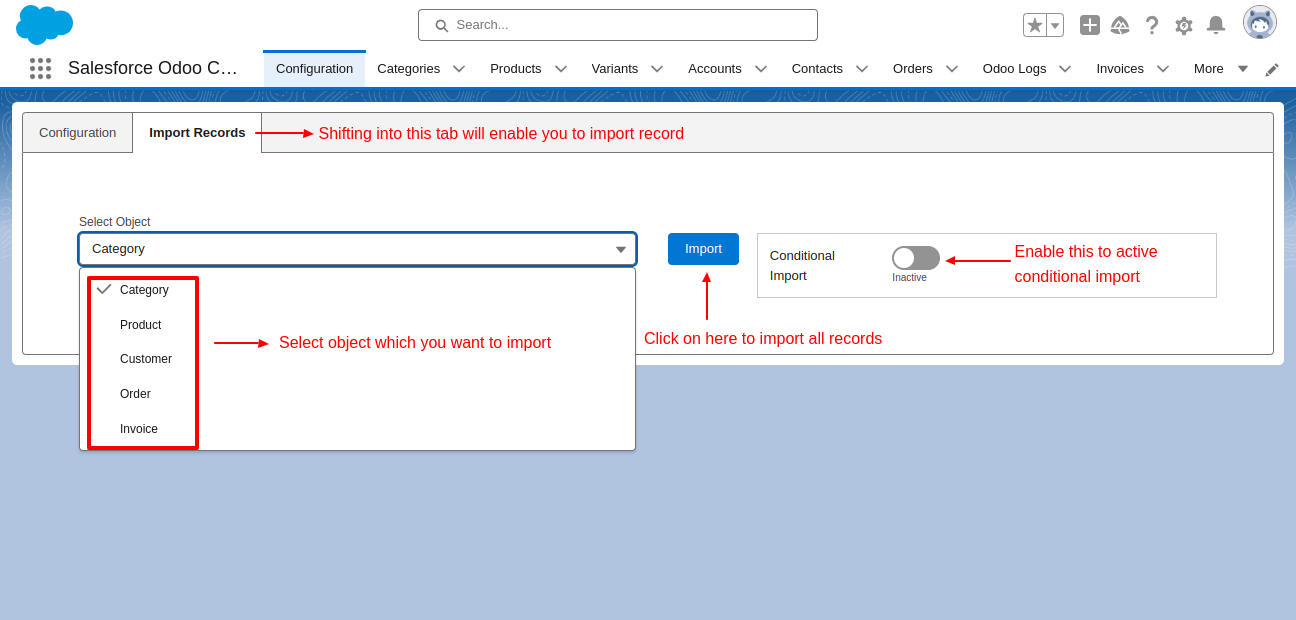The width and height of the screenshot is (1296, 620).
Task: Click the upload cloud icon in the header
Action: (x=1120, y=24)
